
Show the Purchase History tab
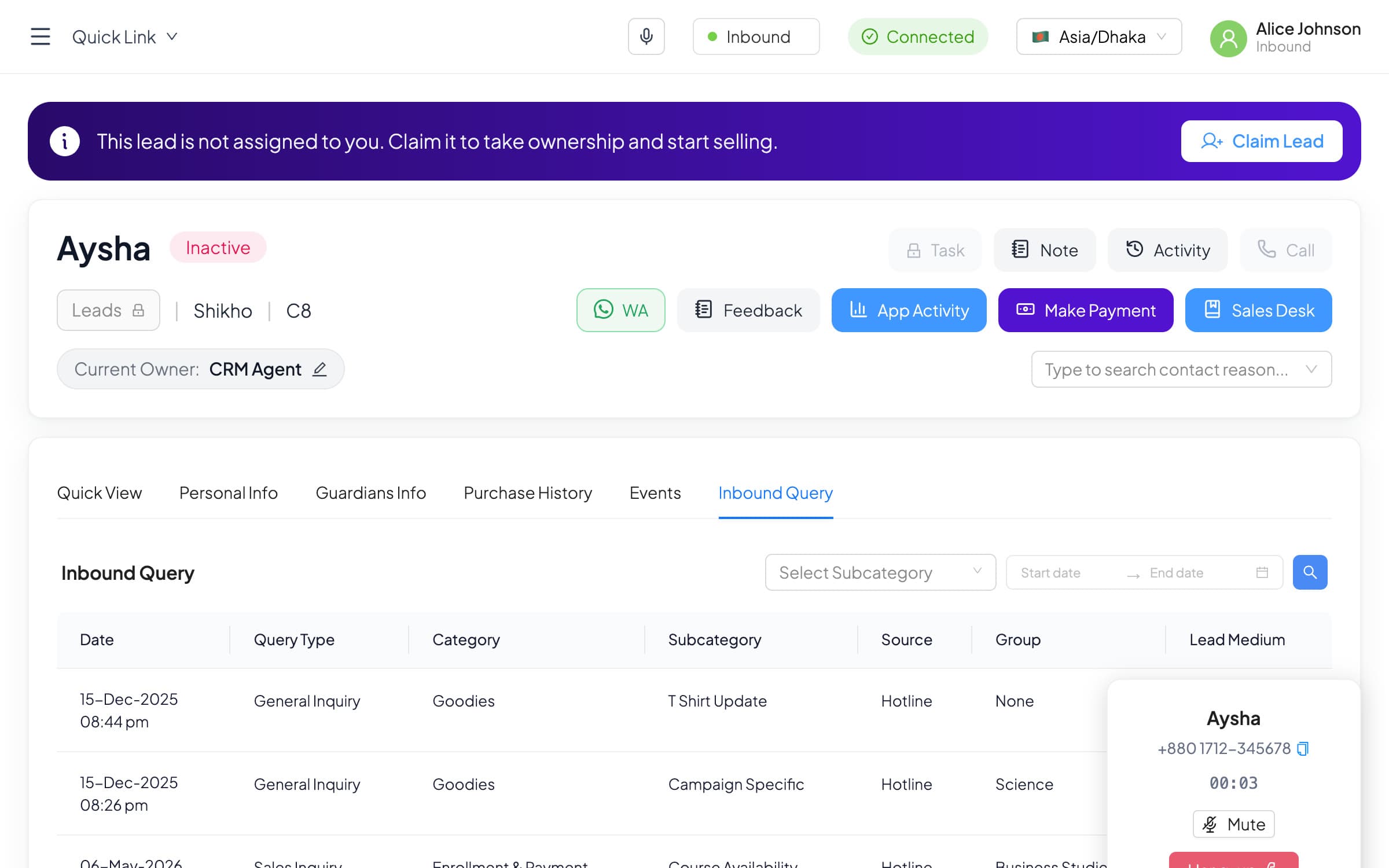[528, 492]
